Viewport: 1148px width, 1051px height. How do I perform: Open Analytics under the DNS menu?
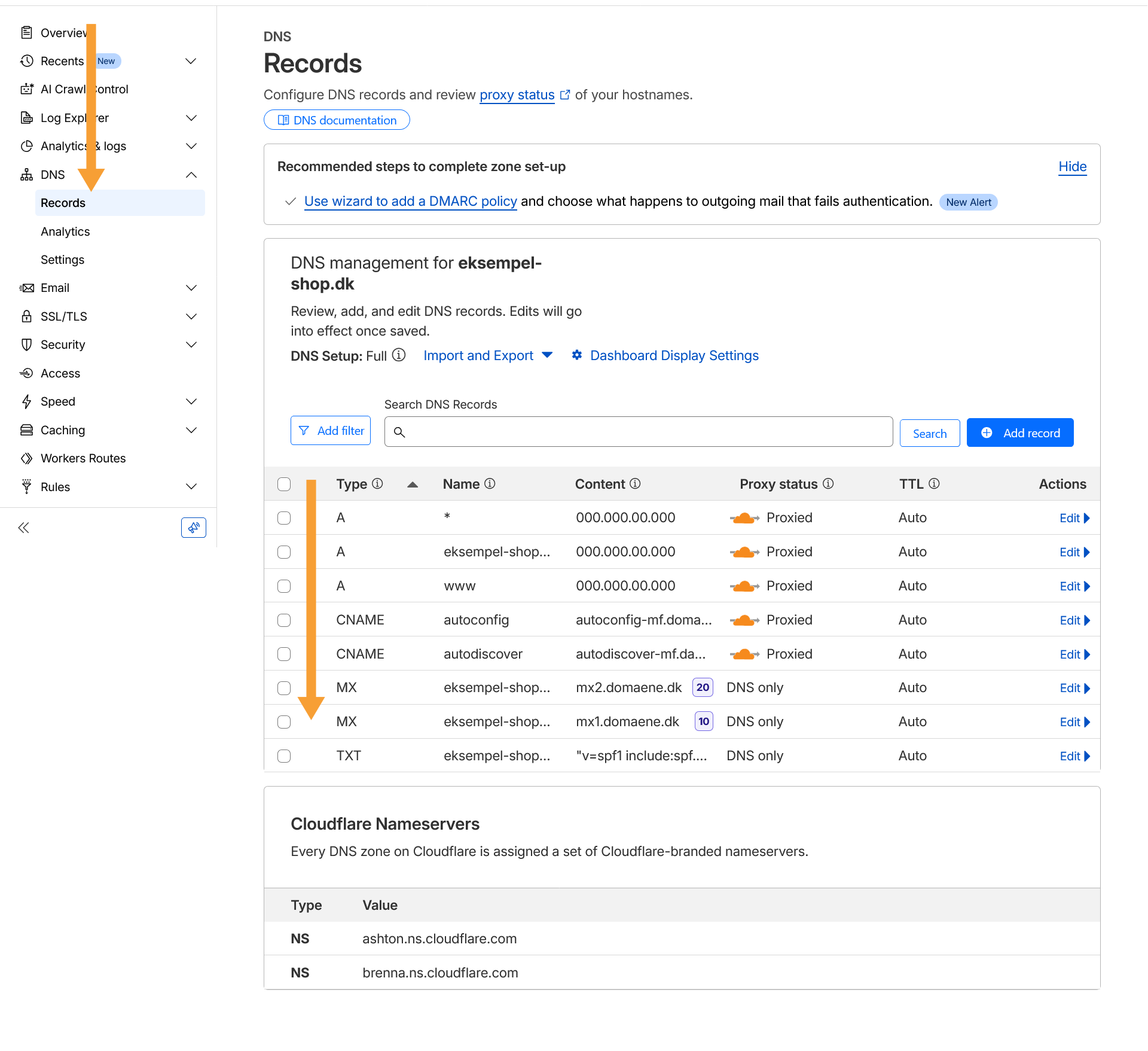[x=65, y=231]
